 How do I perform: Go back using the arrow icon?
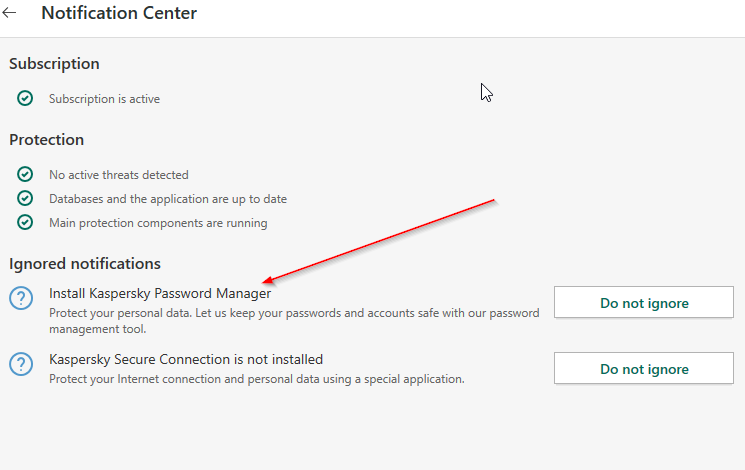pyautogui.click(x=10, y=13)
